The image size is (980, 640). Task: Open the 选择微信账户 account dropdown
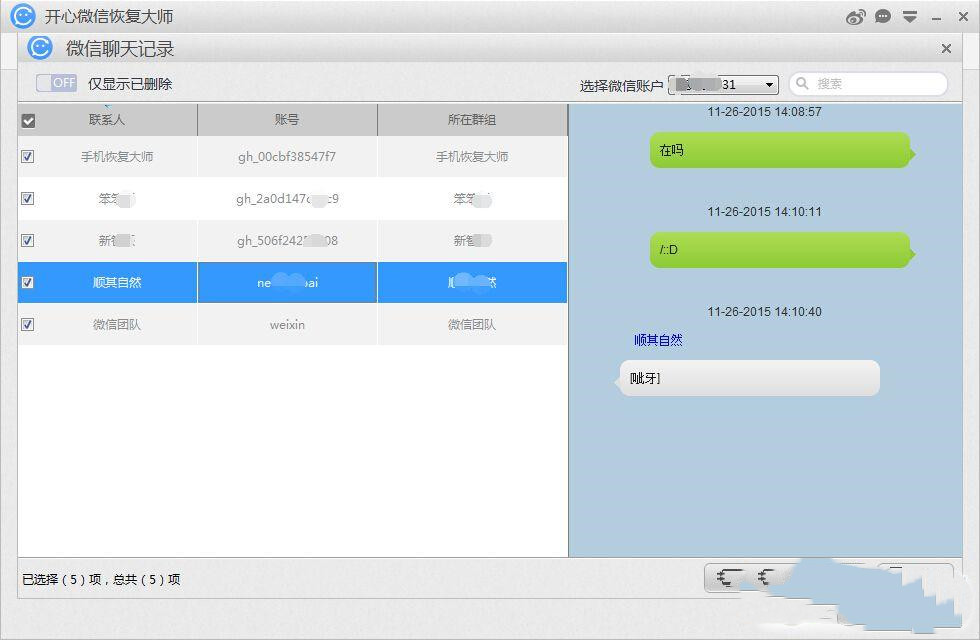coord(724,84)
